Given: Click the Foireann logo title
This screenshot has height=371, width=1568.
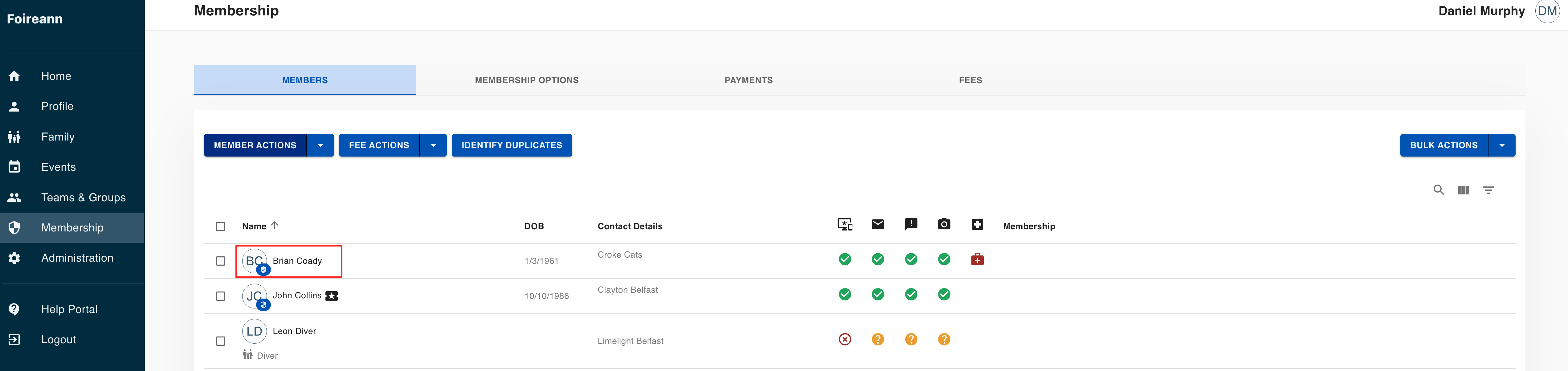Looking at the screenshot, I should click(x=35, y=19).
